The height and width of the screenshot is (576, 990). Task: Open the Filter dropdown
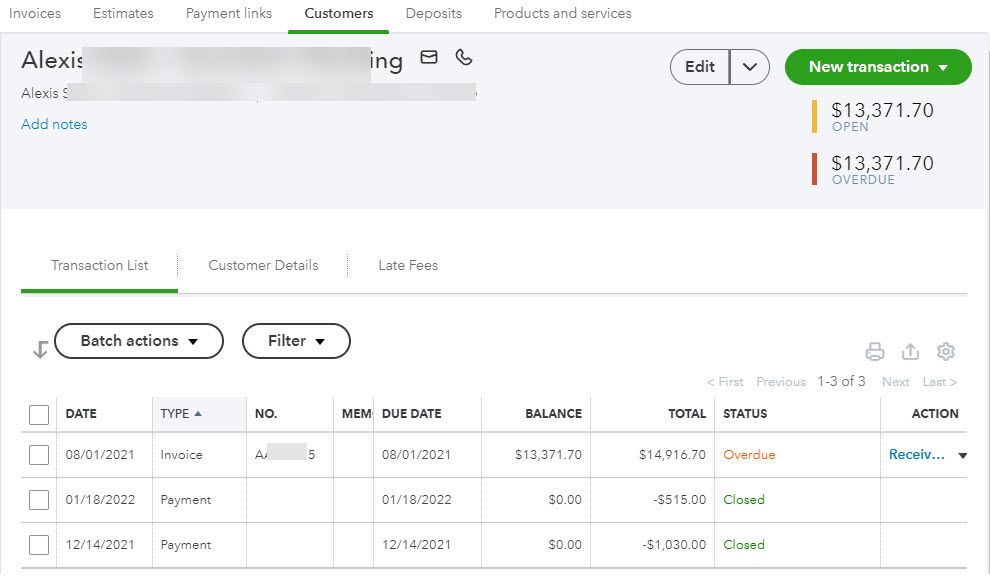(x=296, y=341)
